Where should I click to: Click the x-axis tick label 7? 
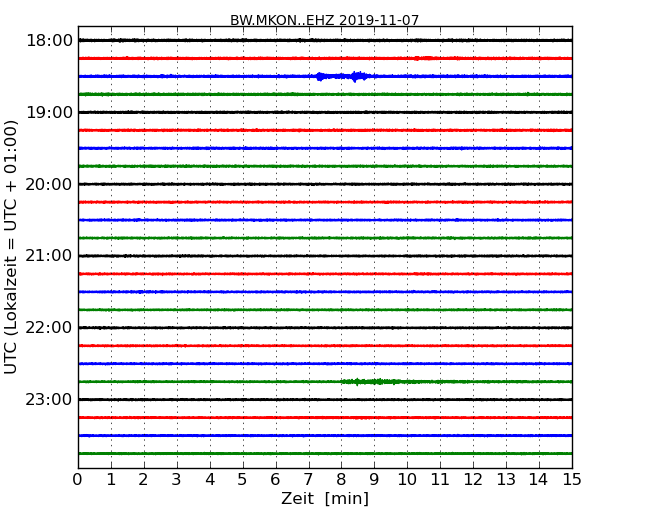308,479
